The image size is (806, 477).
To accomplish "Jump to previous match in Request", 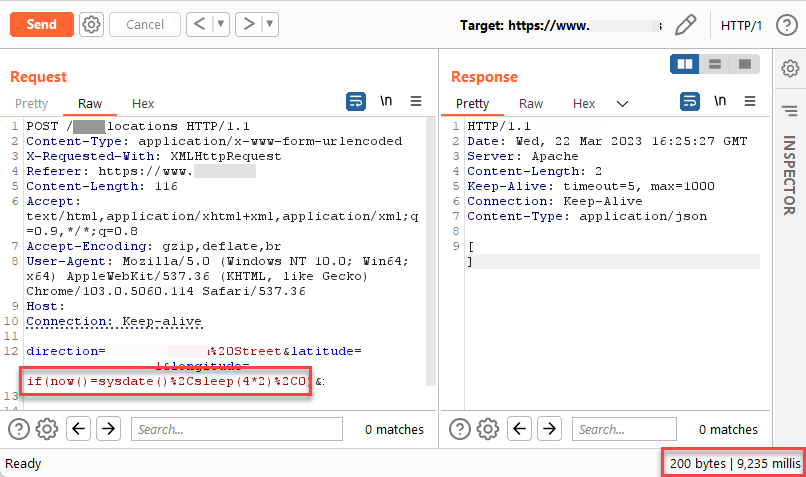I will tap(79, 428).
